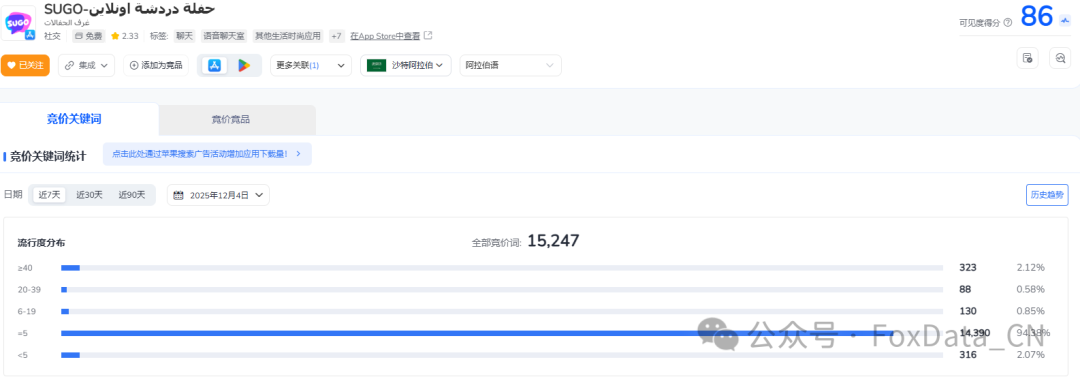Open 在App Store中查看 link
This screenshot has width=1080, height=379.
[x=385, y=36]
